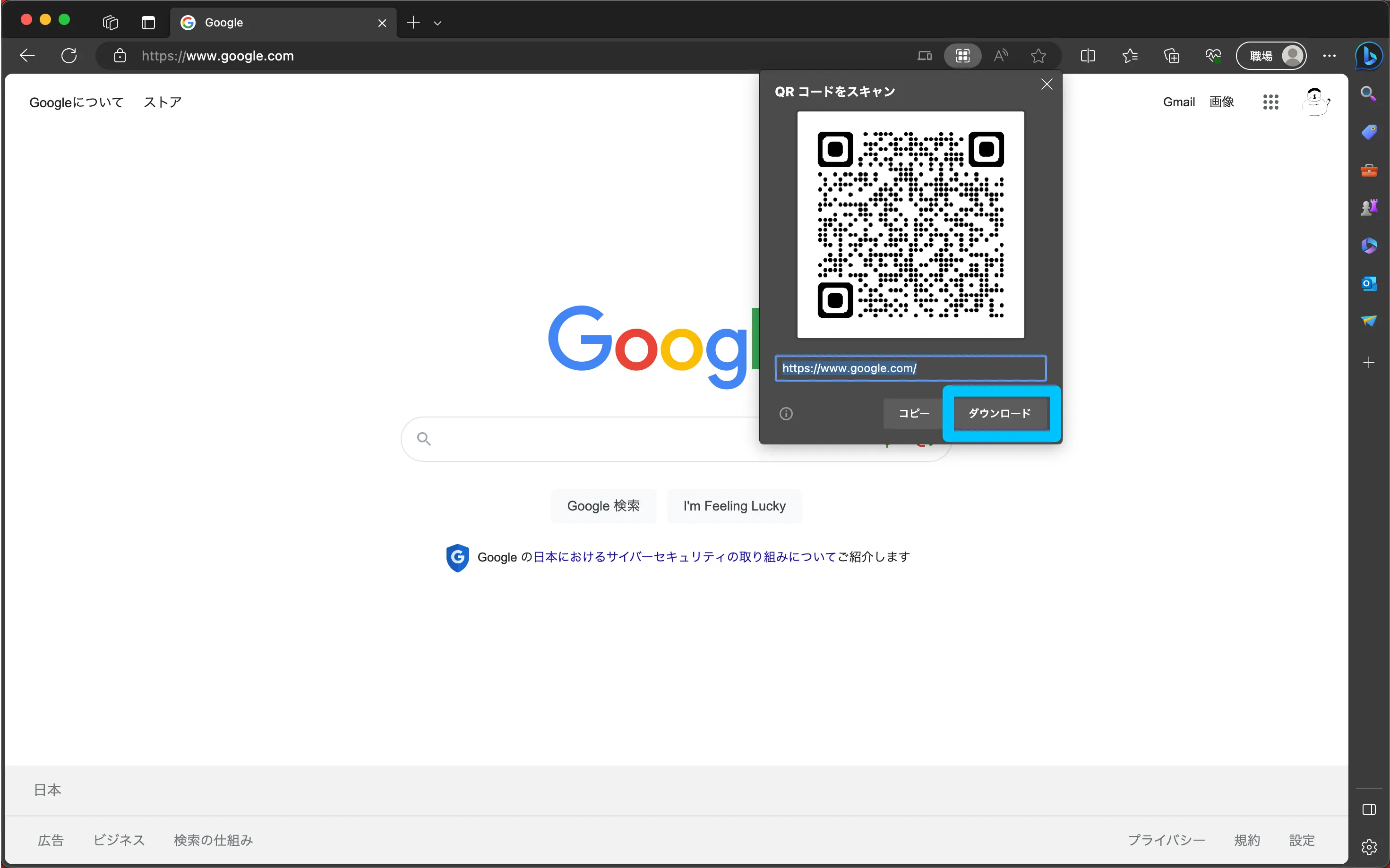Open workspaces icon in title bar
This screenshot has width=1390, height=868.
point(110,22)
